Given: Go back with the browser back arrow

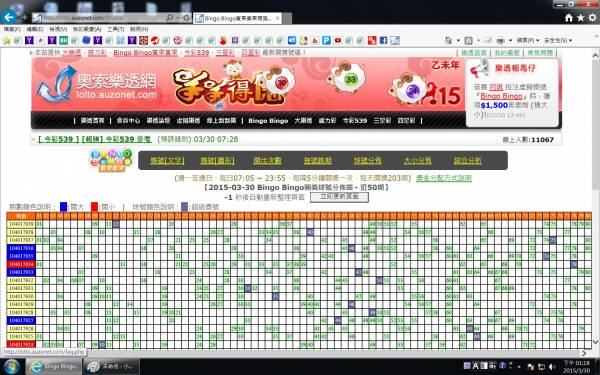Looking at the screenshot, I should click(8, 17).
